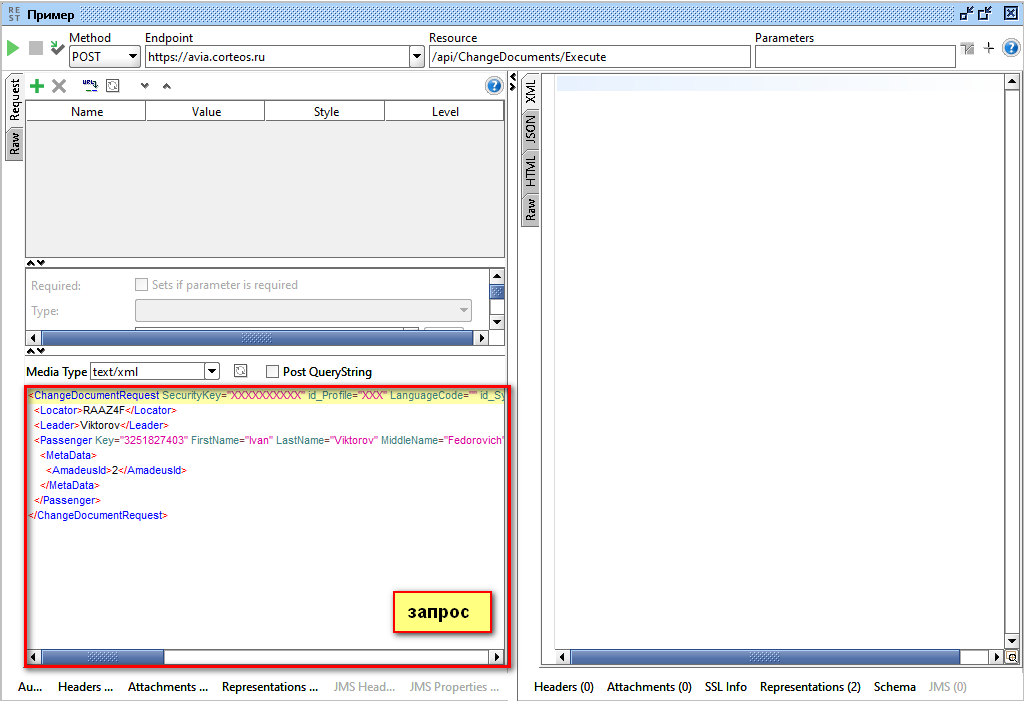This screenshot has height=701, width=1024.
Task: Open the Media Type text/xml dropdown
Action: pyautogui.click(x=211, y=371)
